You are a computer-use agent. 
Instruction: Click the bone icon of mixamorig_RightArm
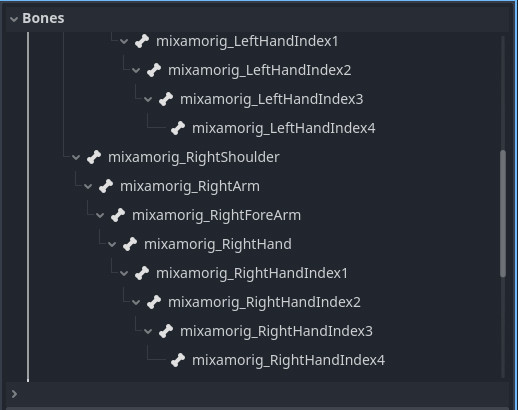[106, 186]
